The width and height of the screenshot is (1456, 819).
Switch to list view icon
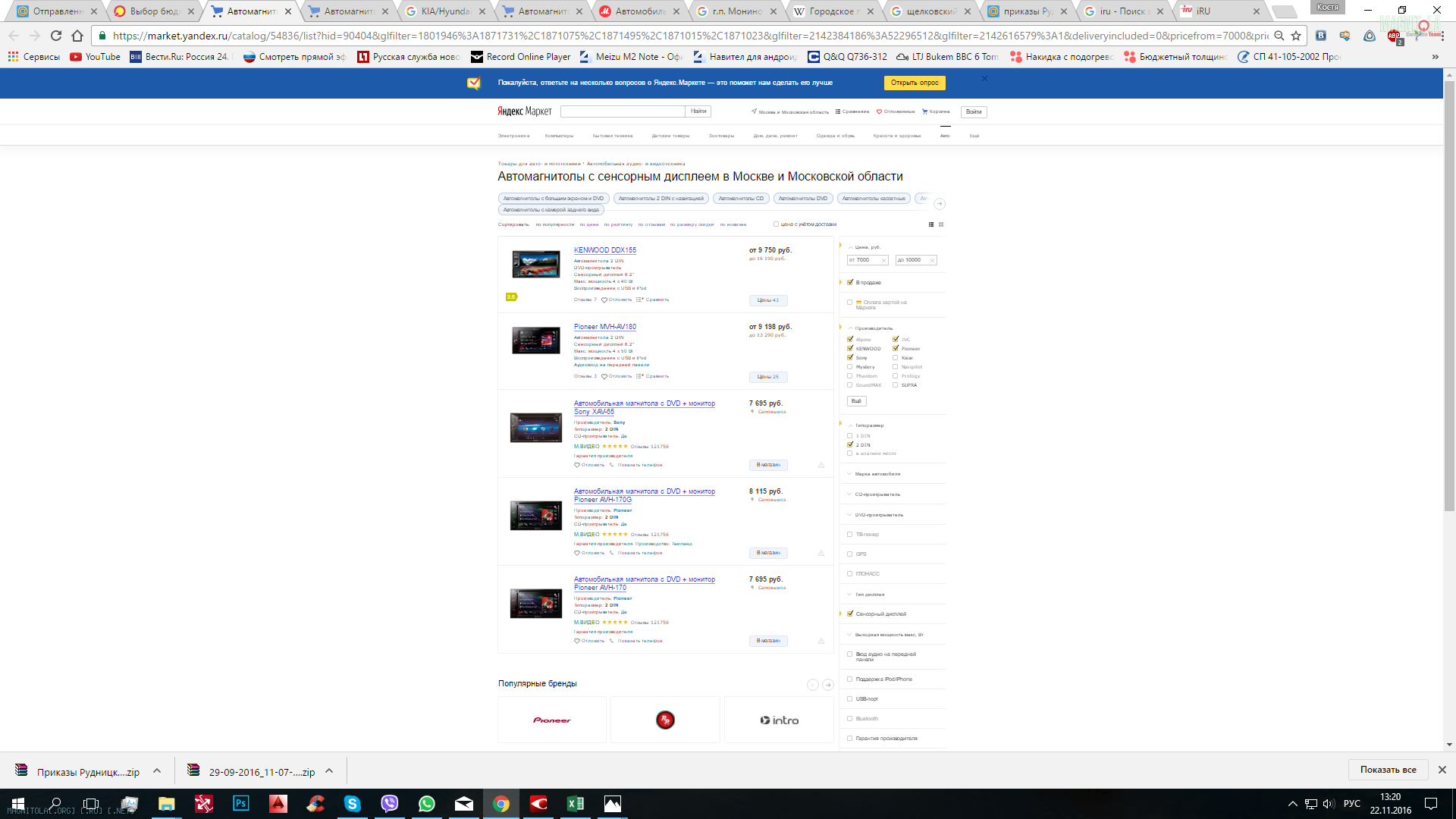pyautogui.click(x=931, y=224)
